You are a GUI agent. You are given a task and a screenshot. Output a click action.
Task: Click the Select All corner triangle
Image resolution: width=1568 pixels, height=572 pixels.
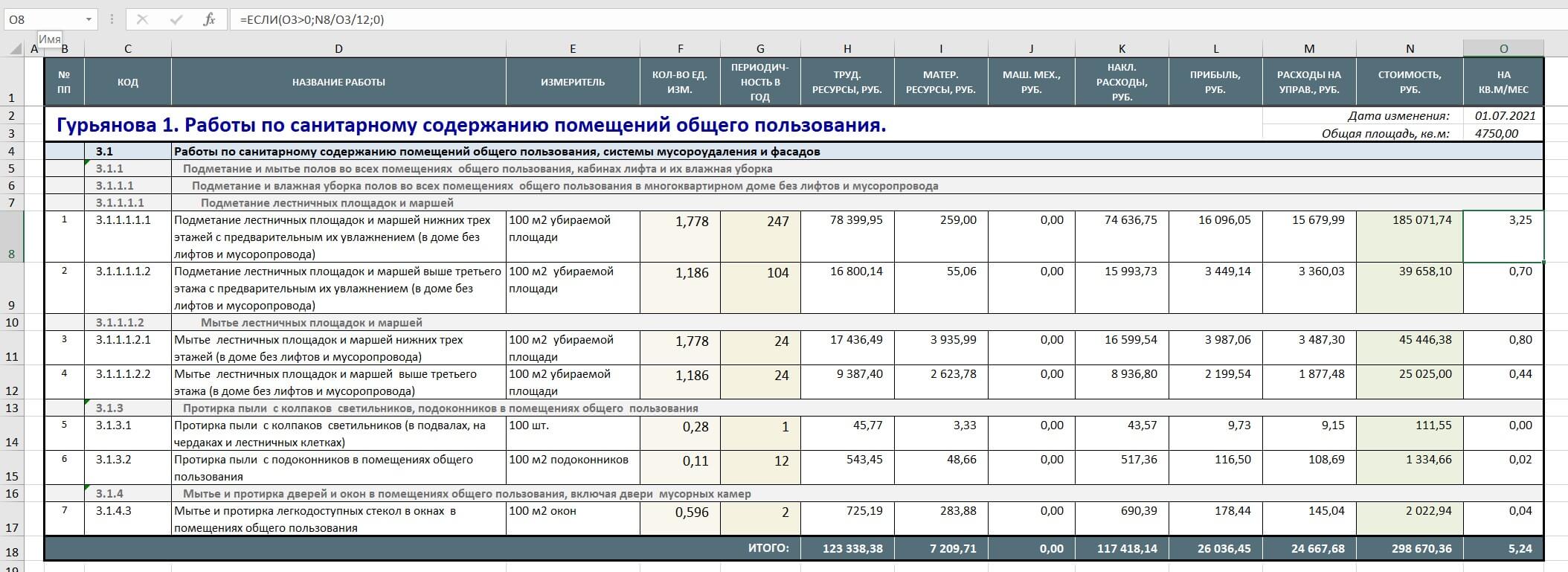click(16, 49)
